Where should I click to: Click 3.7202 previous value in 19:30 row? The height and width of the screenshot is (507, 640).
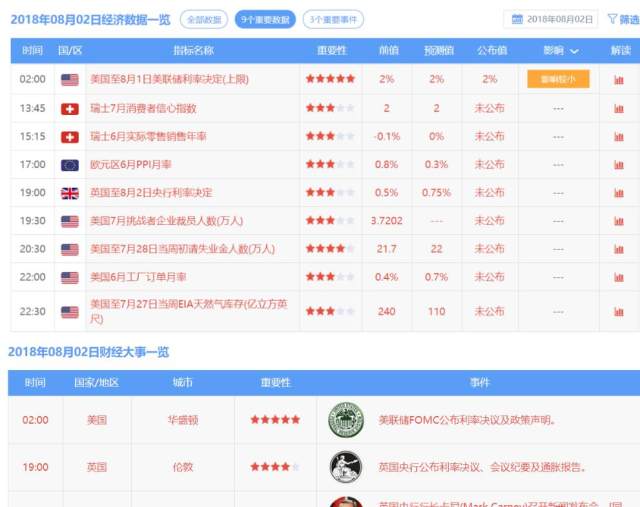pos(387,221)
